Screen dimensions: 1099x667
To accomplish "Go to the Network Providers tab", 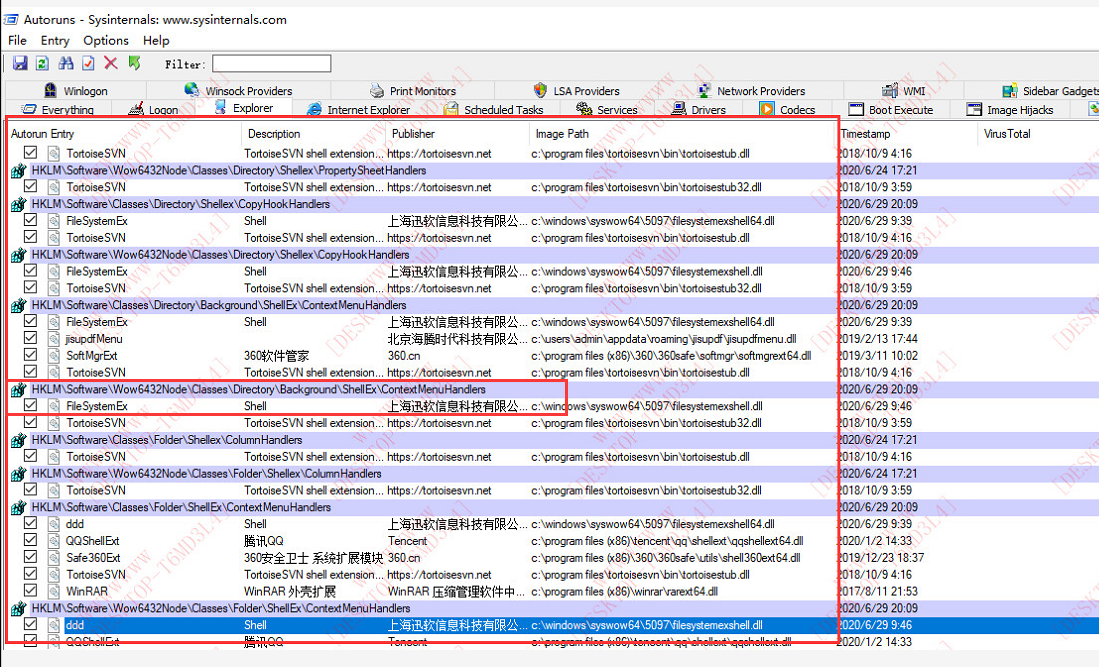I will click(x=751, y=90).
